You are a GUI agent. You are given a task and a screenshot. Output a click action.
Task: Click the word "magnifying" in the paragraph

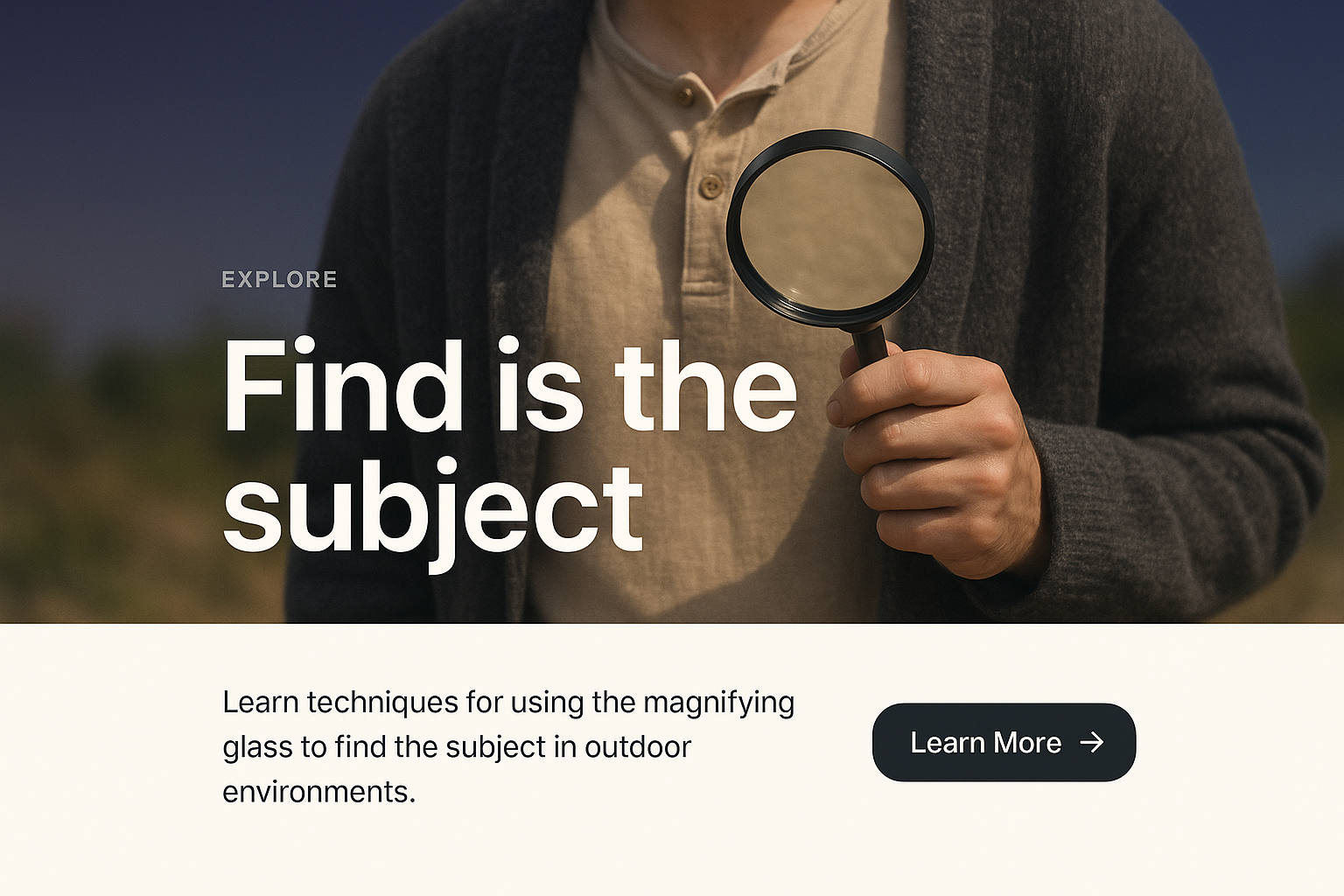(x=718, y=703)
